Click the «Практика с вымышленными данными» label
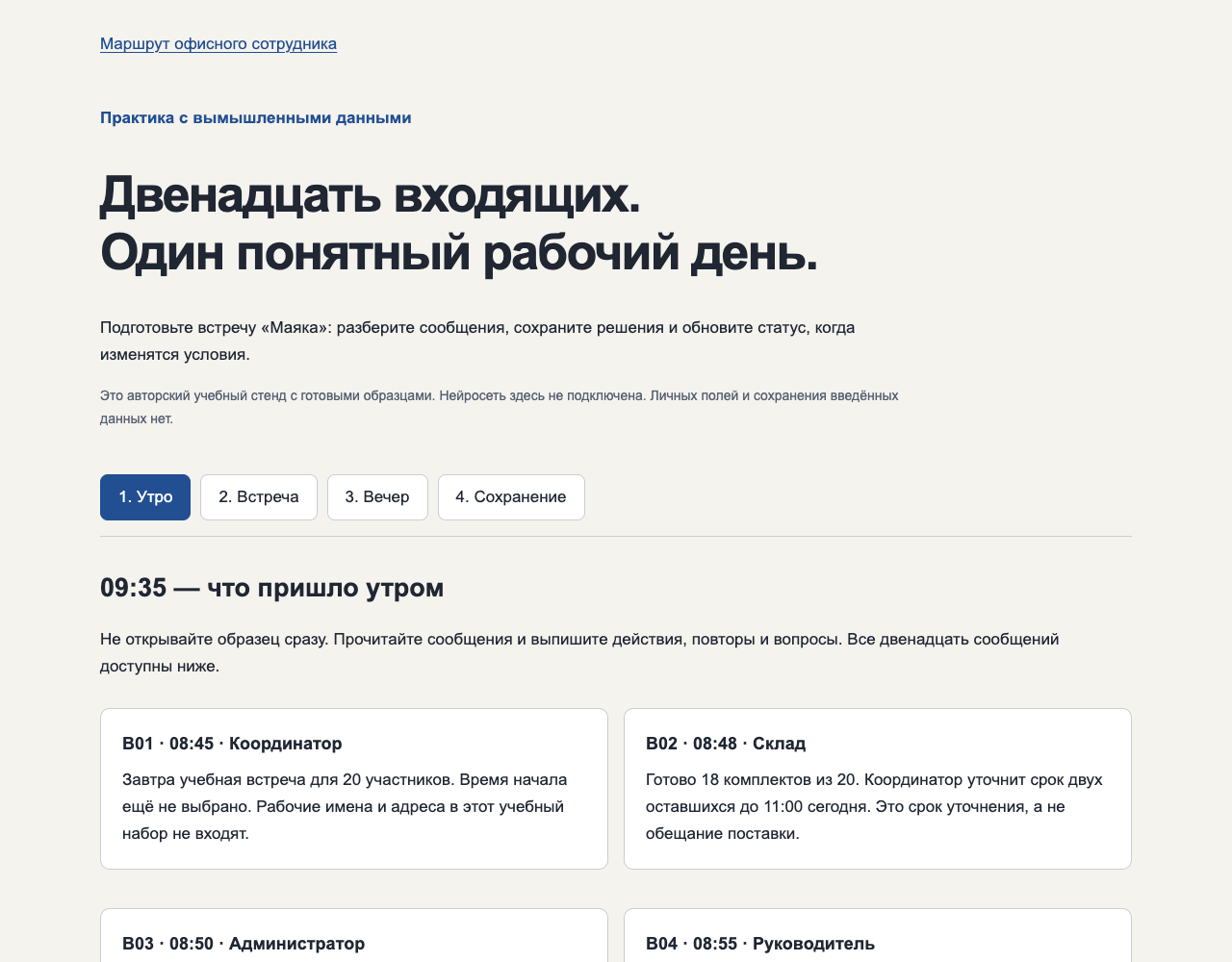Screen dimensions: 1232x962 click(x=256, y=118)
